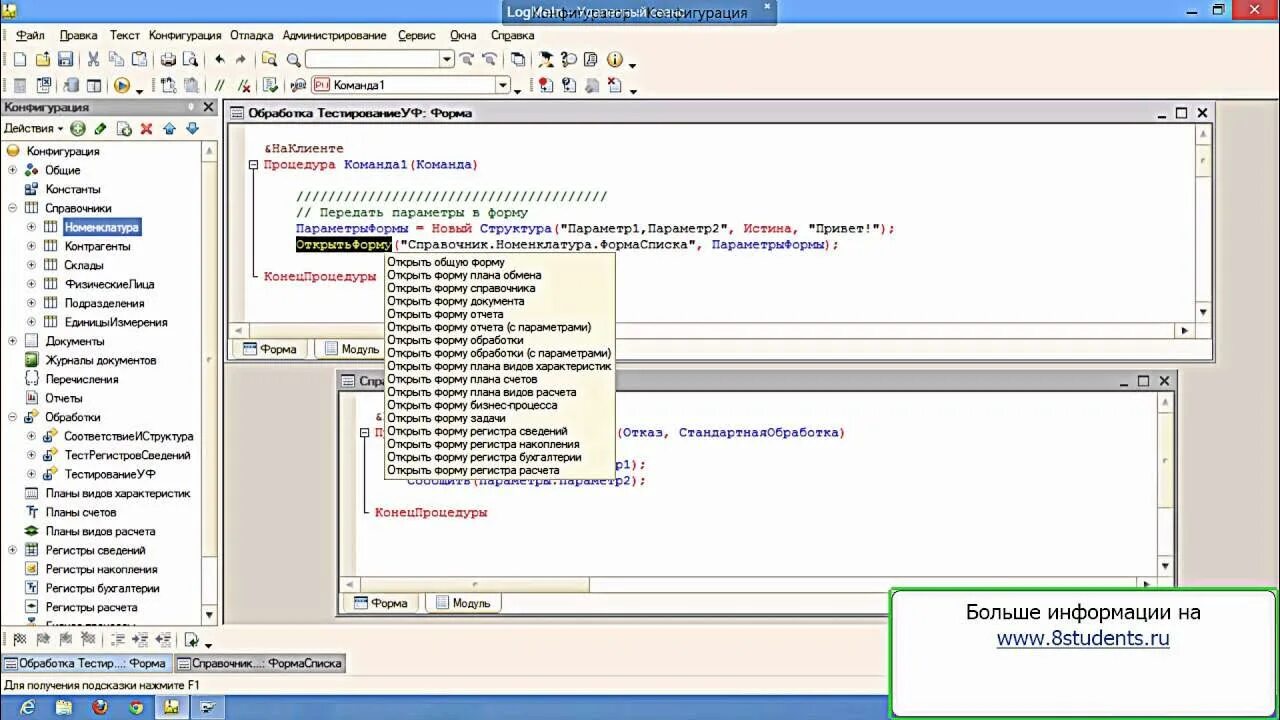Click the magnifier search icon
The width and height of the screenshot is (1280, 720).
[293, 60]
